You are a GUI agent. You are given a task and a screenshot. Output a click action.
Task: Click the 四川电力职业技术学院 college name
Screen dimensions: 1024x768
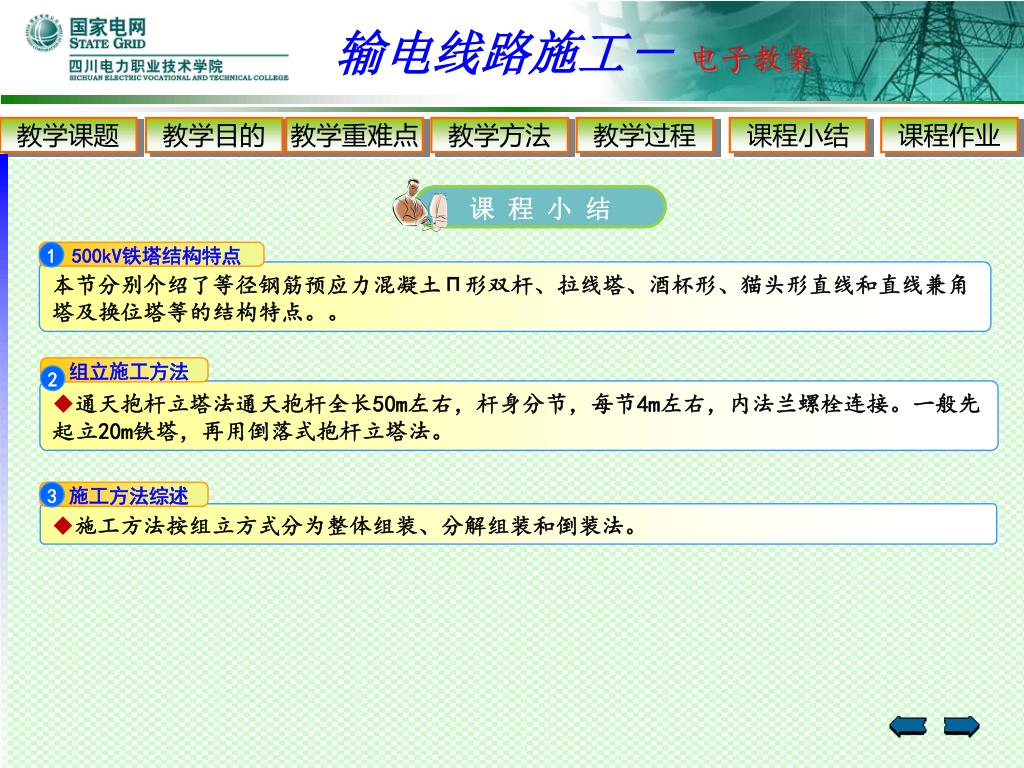146,65
